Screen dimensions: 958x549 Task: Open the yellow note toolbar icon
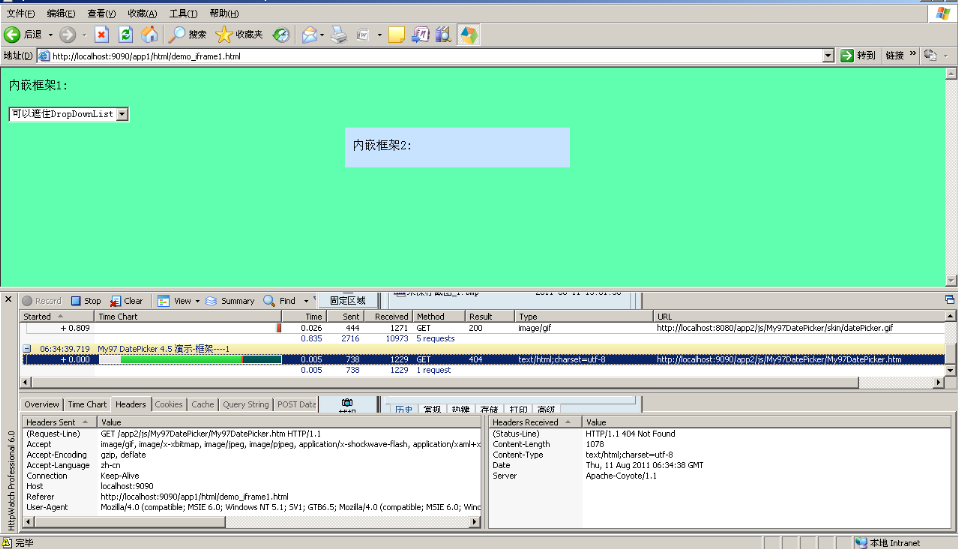tap(397, 35)
